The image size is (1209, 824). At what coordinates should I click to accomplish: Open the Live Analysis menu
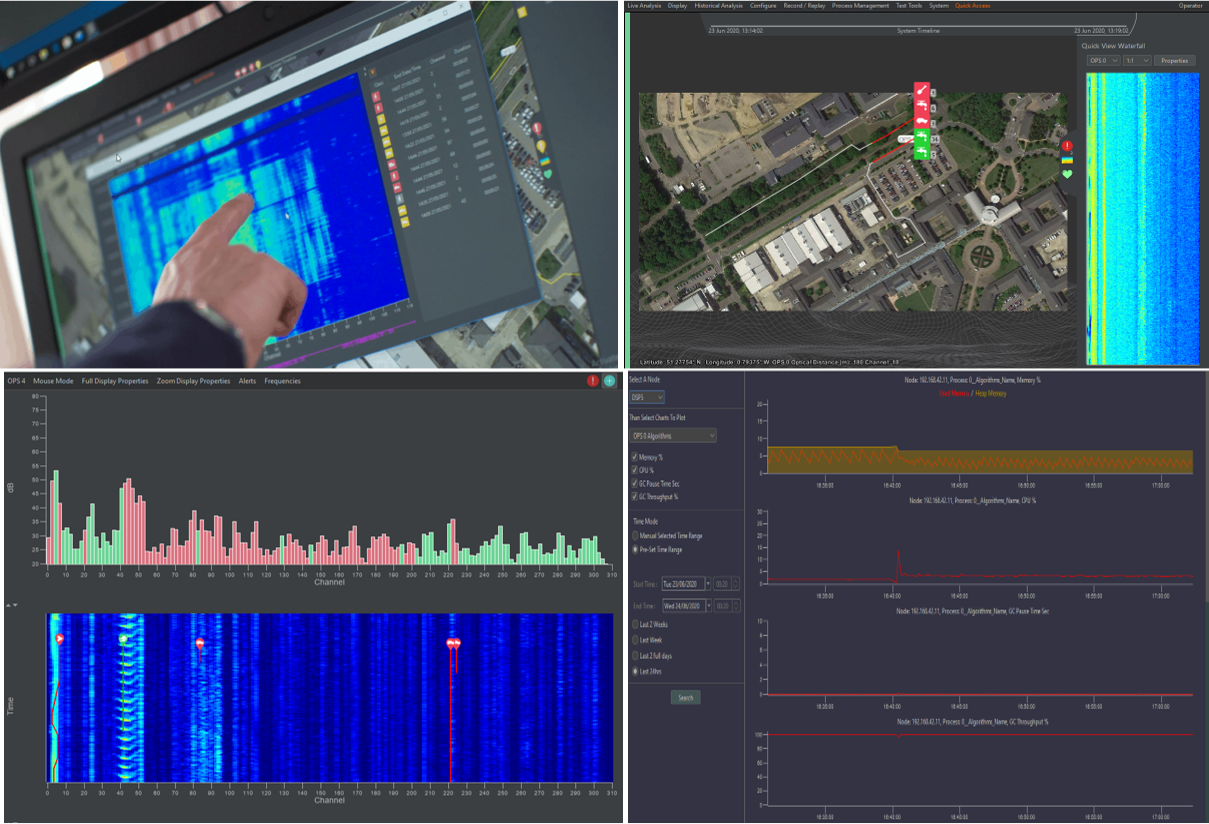pos(644,6)
